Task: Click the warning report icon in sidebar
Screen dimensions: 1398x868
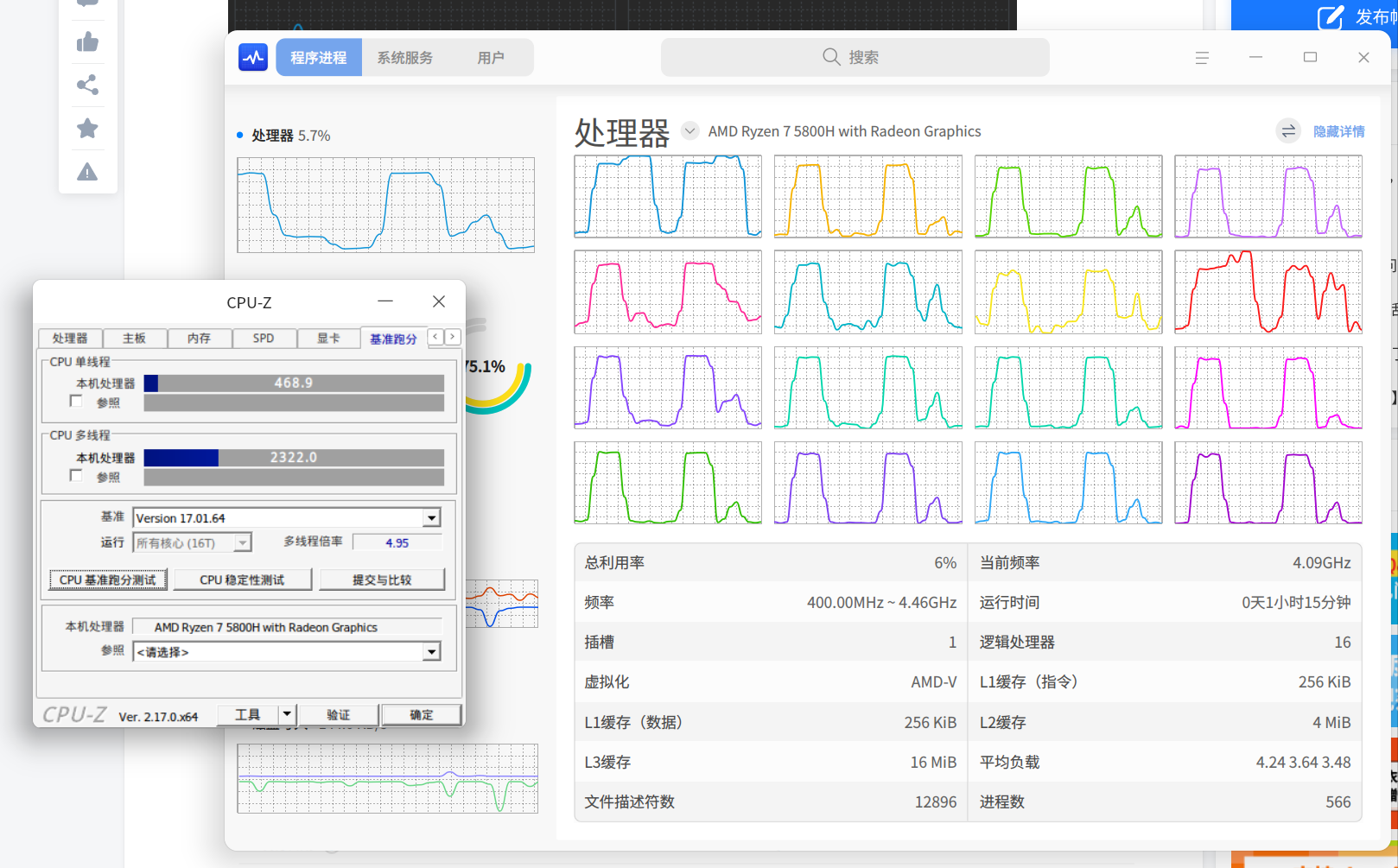Action: (87, 172)
